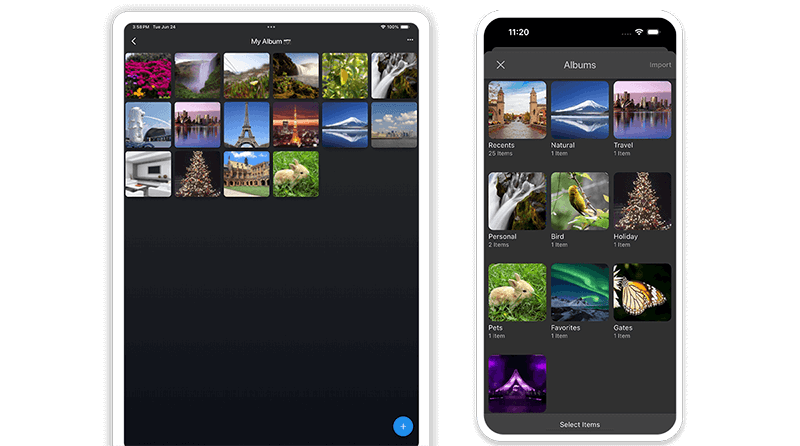Viewport: 800px width, 446px height.
Task: Select the pink flowers photo
Action: [x=148, y=76]
